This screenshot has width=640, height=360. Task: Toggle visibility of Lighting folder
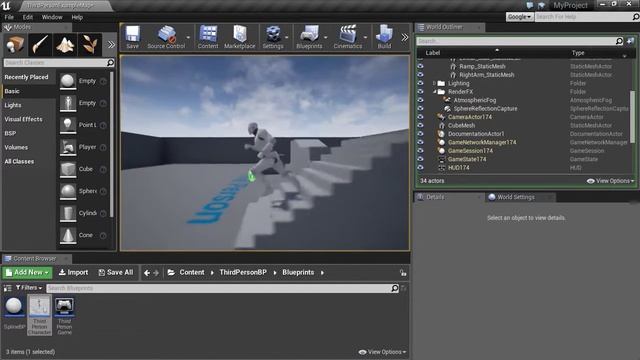(x=420, y=83)
